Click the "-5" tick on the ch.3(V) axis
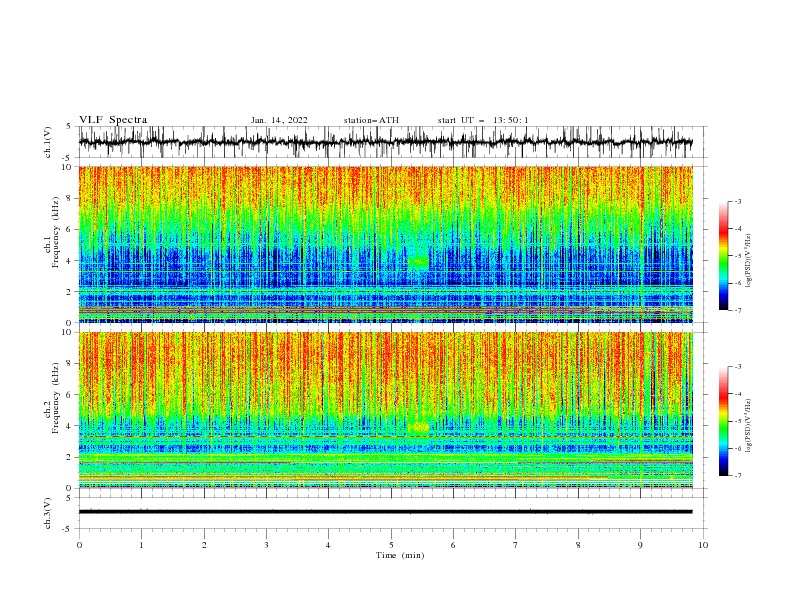The height and width of the screenshot is (612, 792). click(67, 529)
